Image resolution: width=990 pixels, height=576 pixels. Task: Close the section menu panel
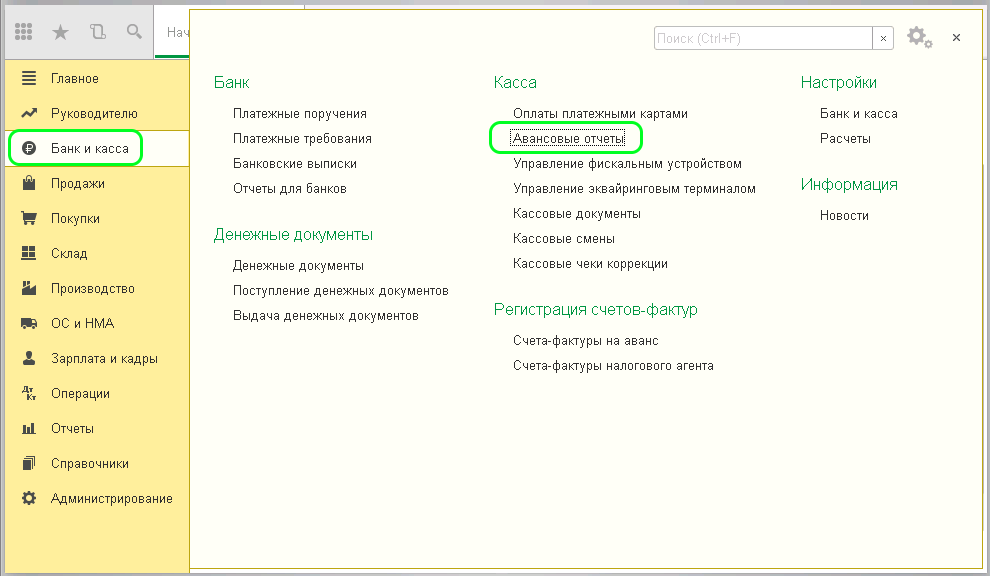coord(956,38)
